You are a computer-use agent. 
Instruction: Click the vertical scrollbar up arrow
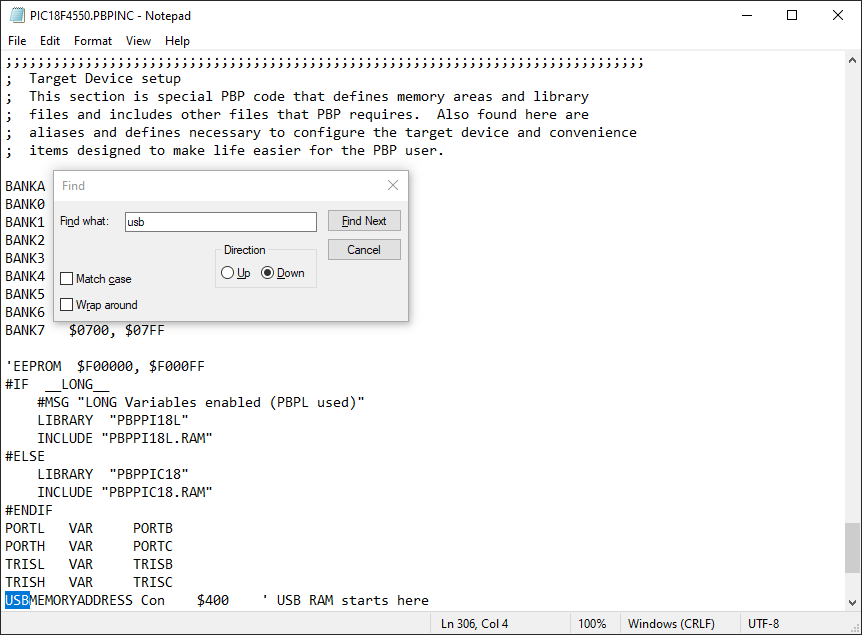(852, 60)
